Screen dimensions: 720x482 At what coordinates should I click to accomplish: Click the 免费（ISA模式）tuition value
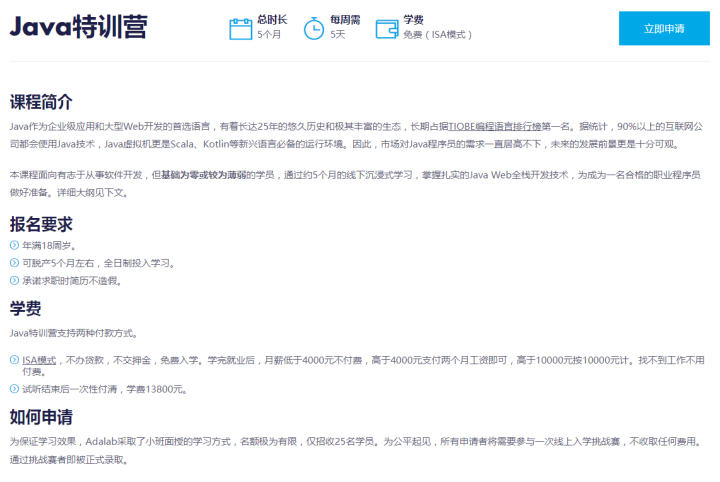[438, 34]
